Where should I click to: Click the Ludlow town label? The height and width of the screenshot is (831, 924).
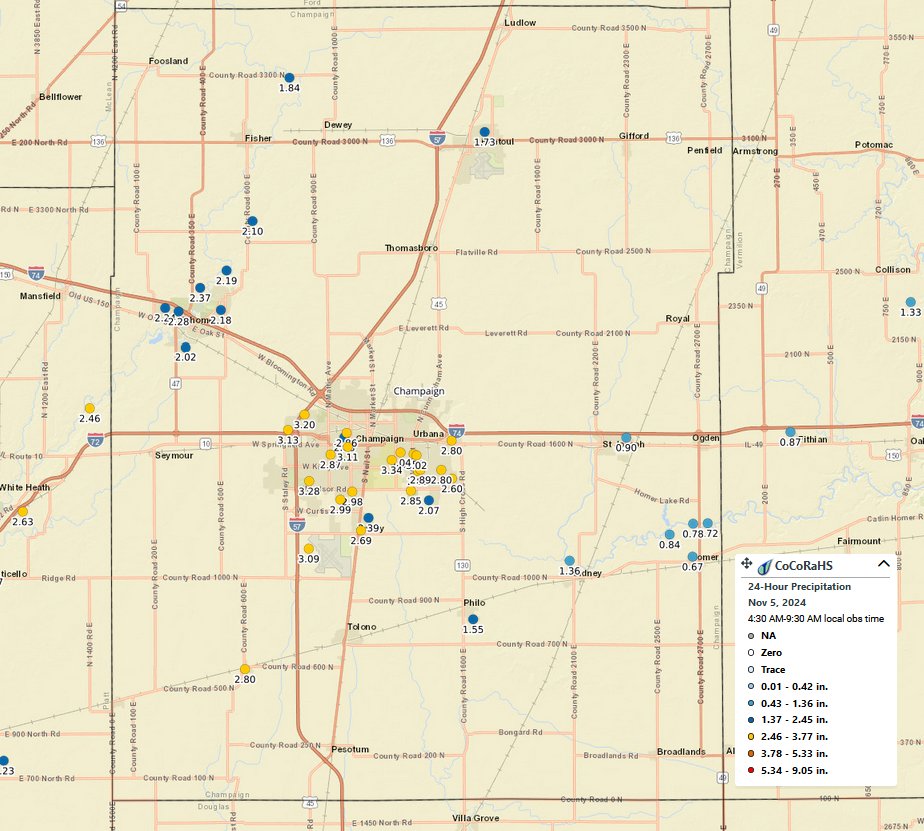click(x=520, y=22)
